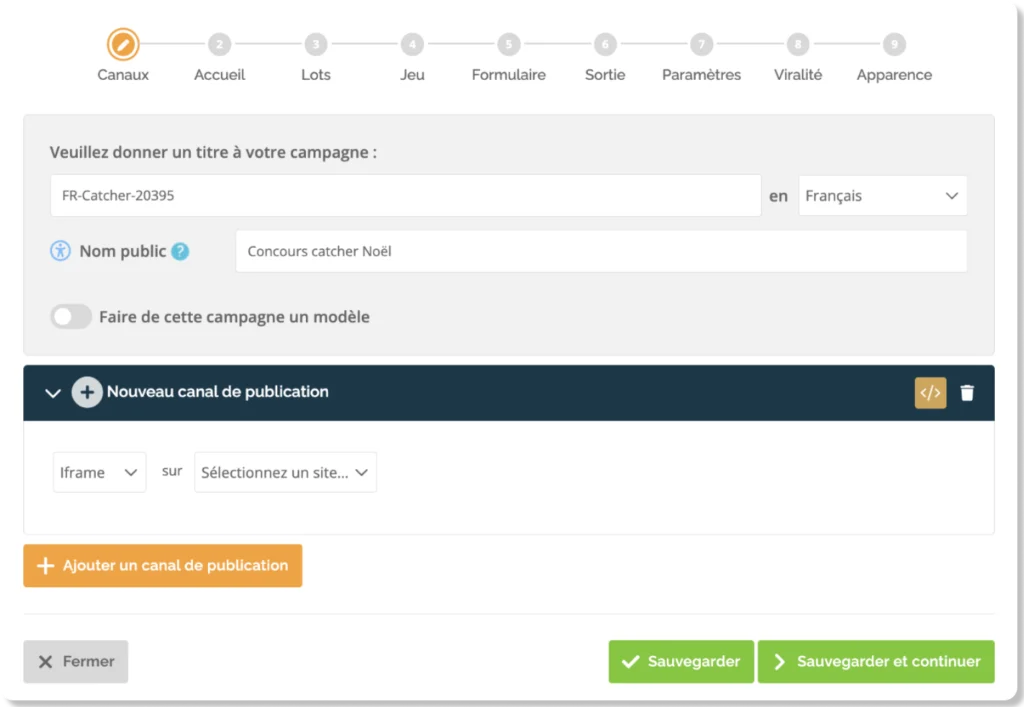
Task: Open the 'Sélectionnez un site' dropdown
Action: tap(285, 473)
